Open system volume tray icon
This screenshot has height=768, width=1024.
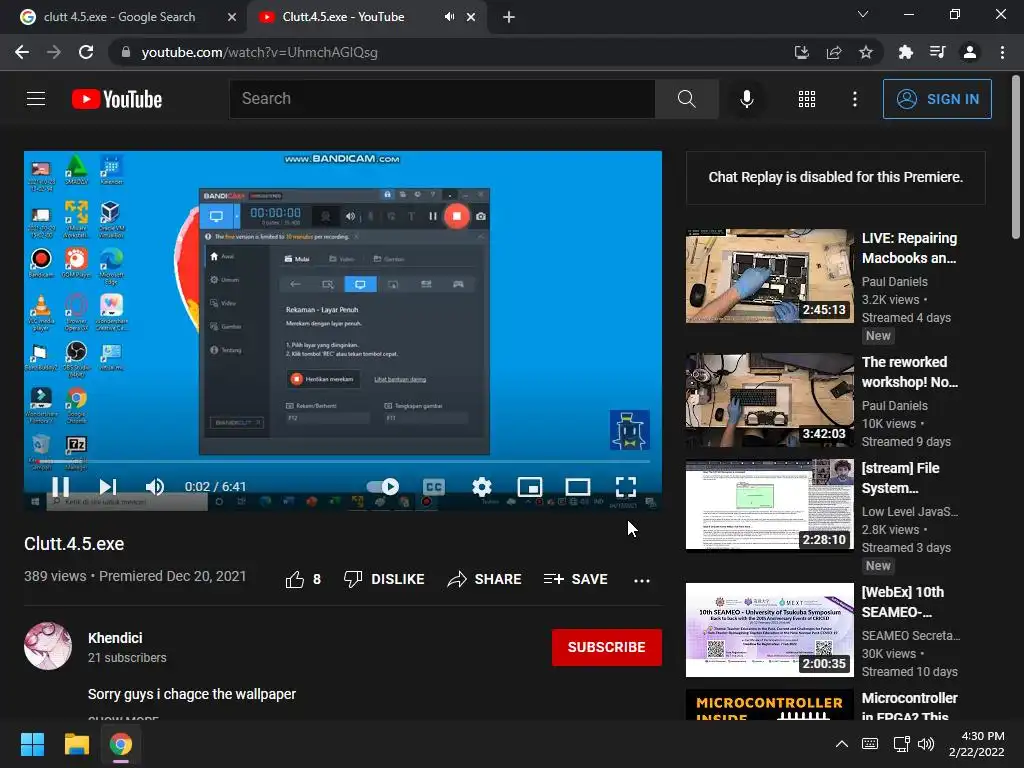[x=926, y=744]
